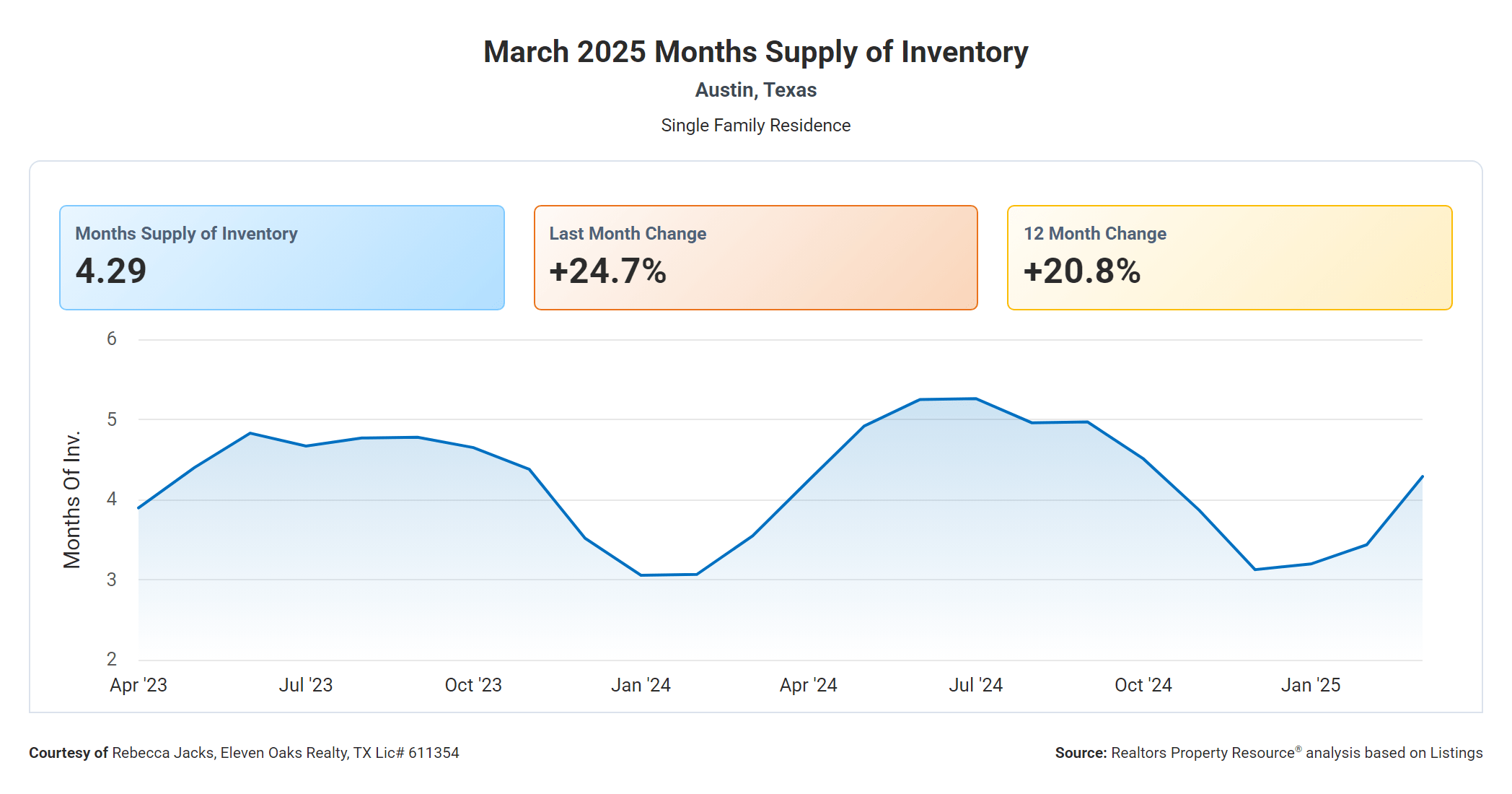Click the Oct '24 axis marker
The image size is (1512, 794).
click(x=1143, y=685)
